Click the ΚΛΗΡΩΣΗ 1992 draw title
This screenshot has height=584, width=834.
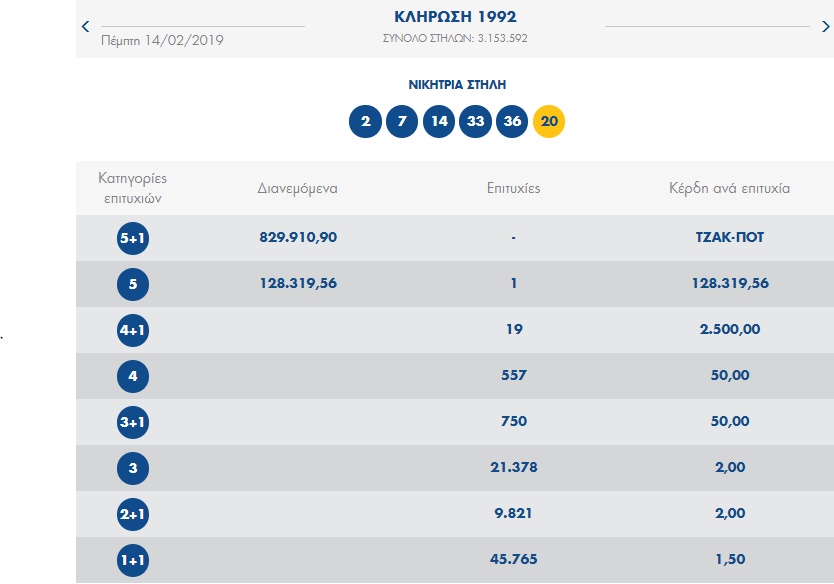pos(455,17)
